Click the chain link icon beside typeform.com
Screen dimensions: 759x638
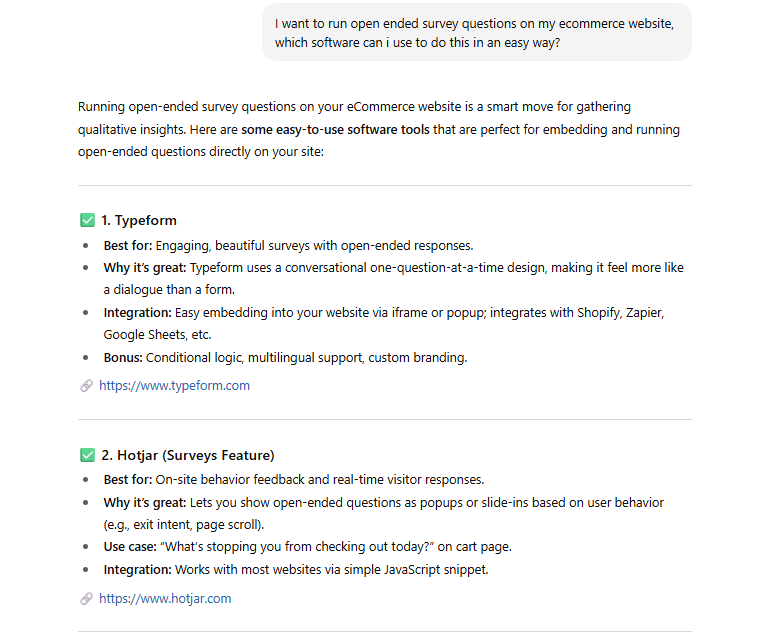tap(86, 386)
